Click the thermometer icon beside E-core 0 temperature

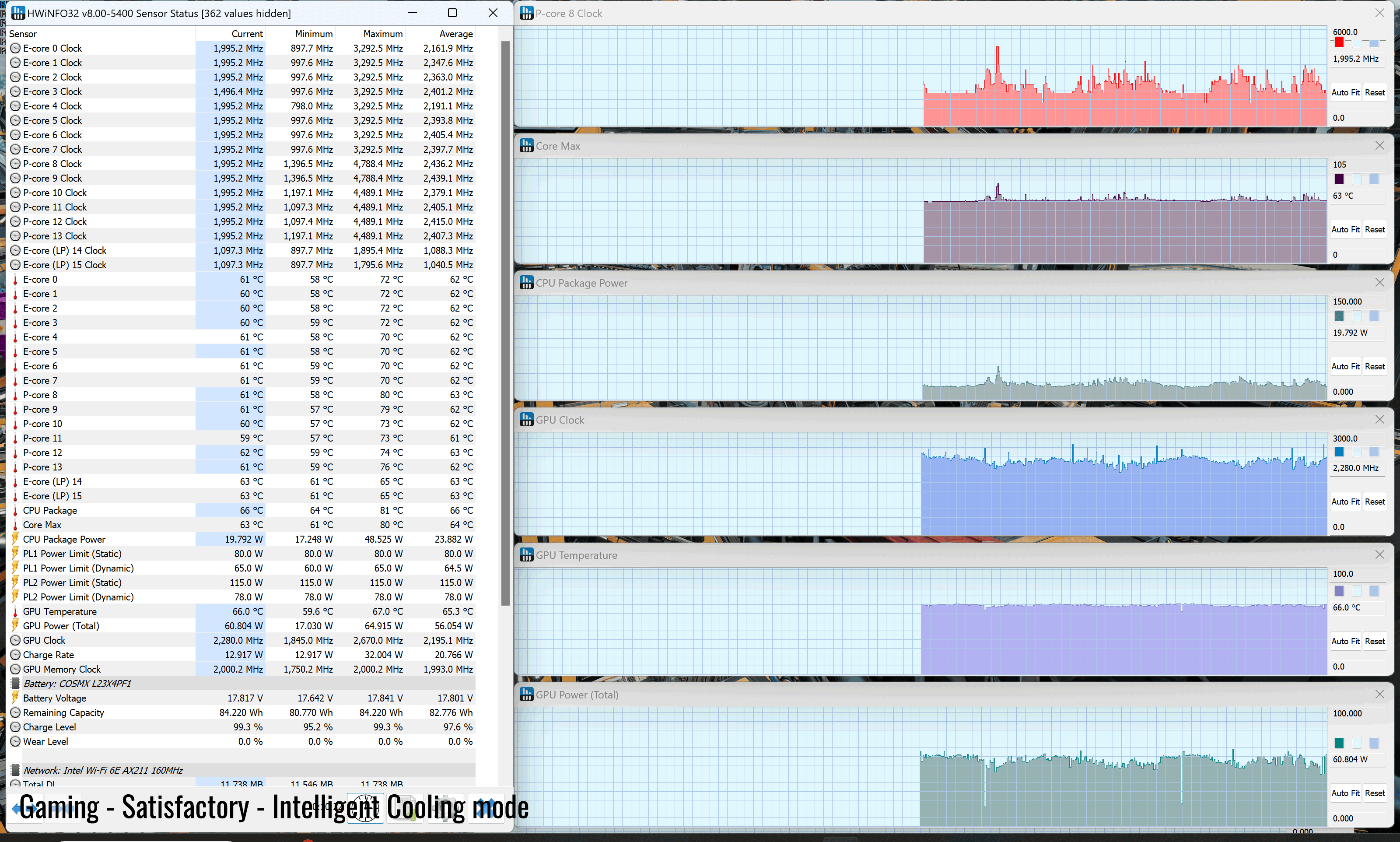(15, 279)
